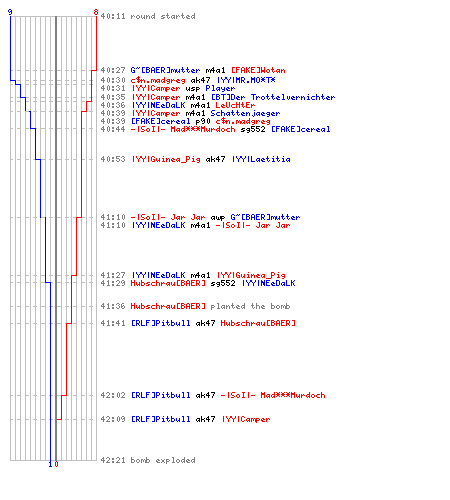Screen dimensions: 450x500
Task: Click the red team count 8
Action: coord(96,12)
